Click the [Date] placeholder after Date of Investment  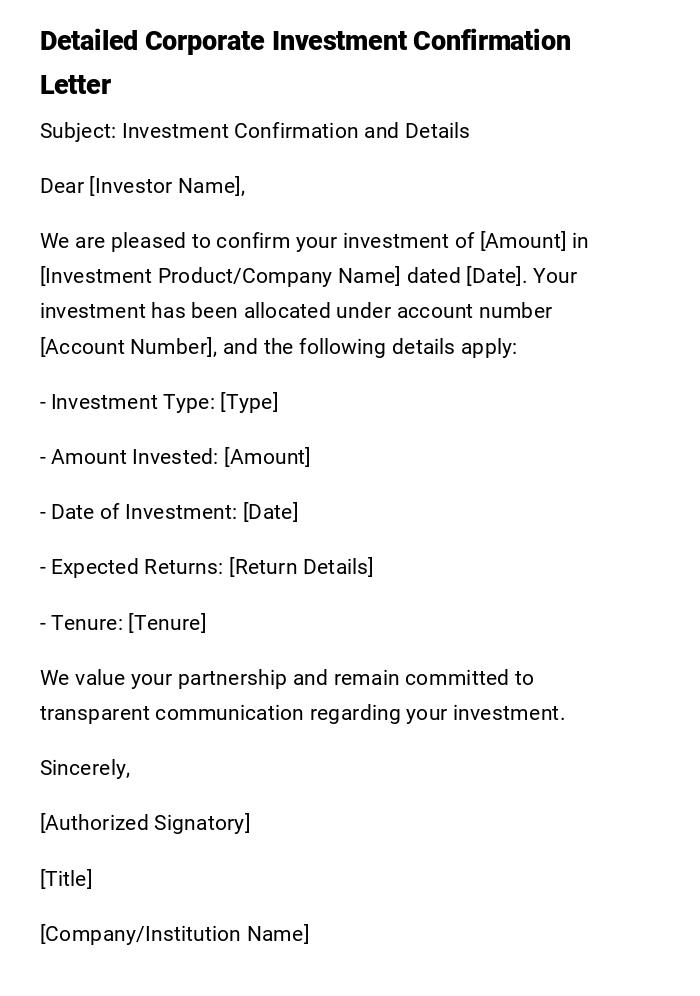click(x=270, y=512)
